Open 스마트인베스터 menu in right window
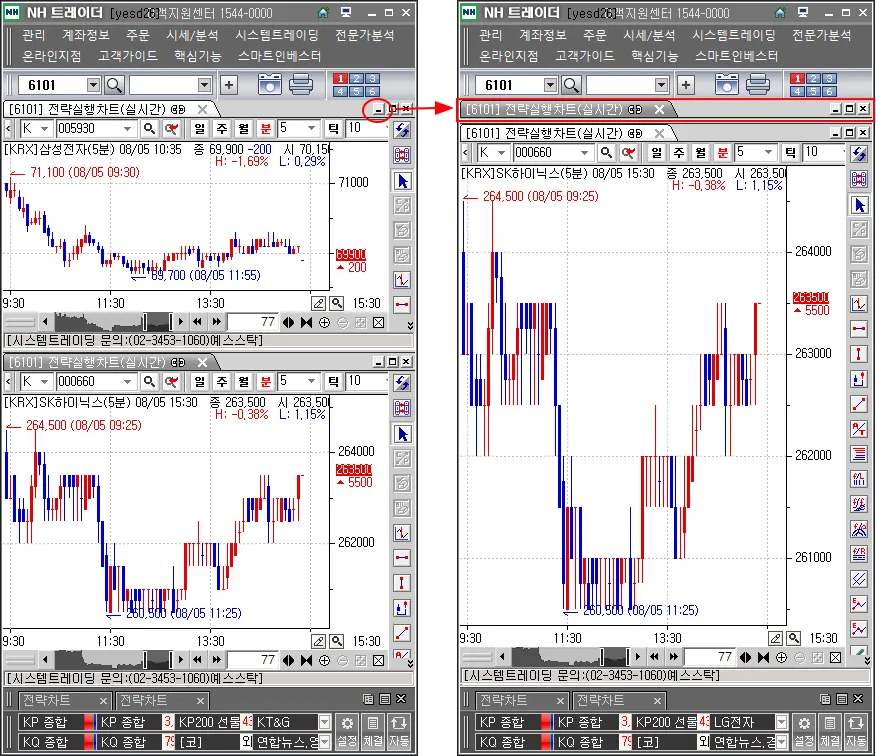Viewport: 876px width, 756px height. (736, 56)
